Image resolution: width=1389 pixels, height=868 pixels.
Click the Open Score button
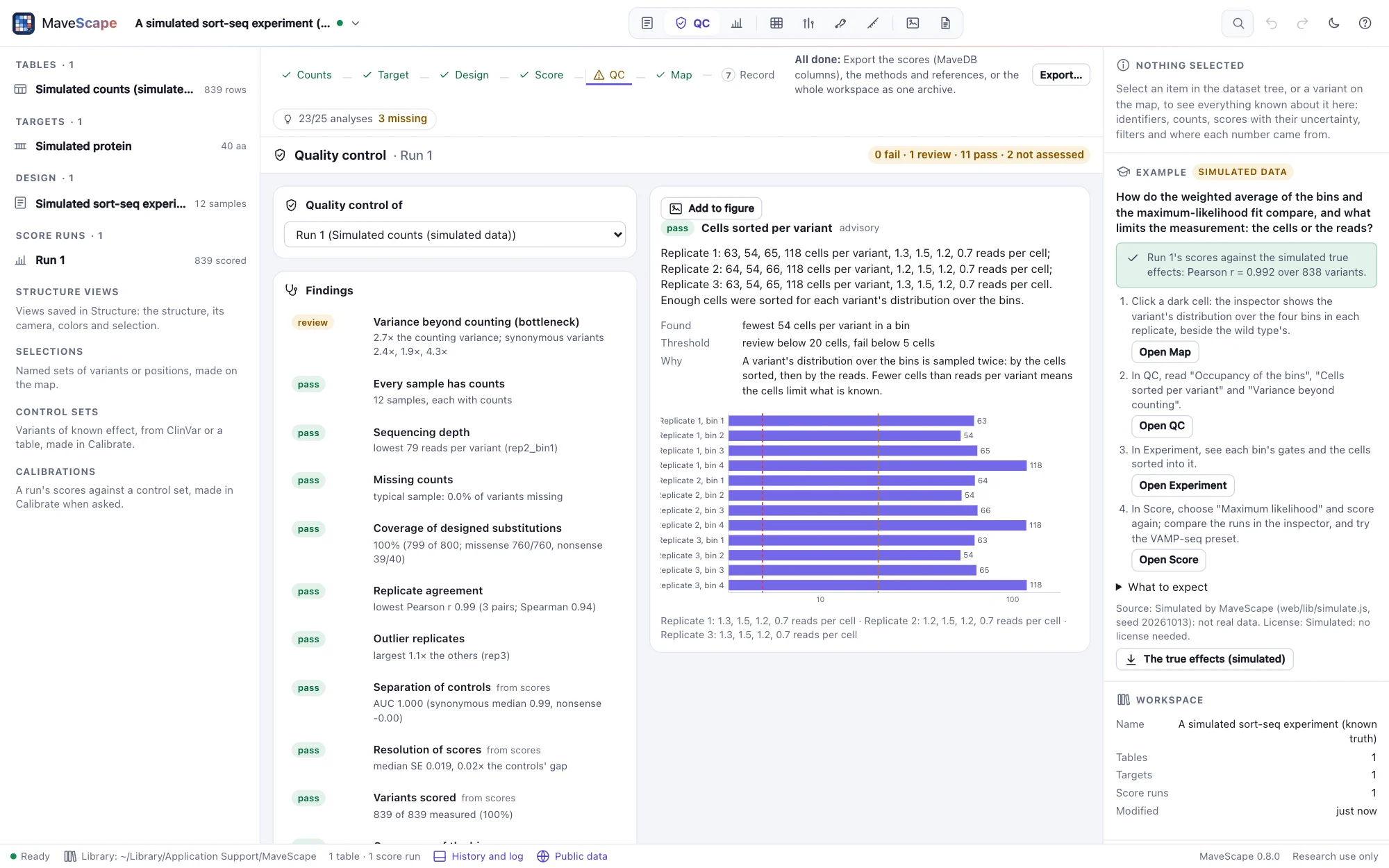1168,560
